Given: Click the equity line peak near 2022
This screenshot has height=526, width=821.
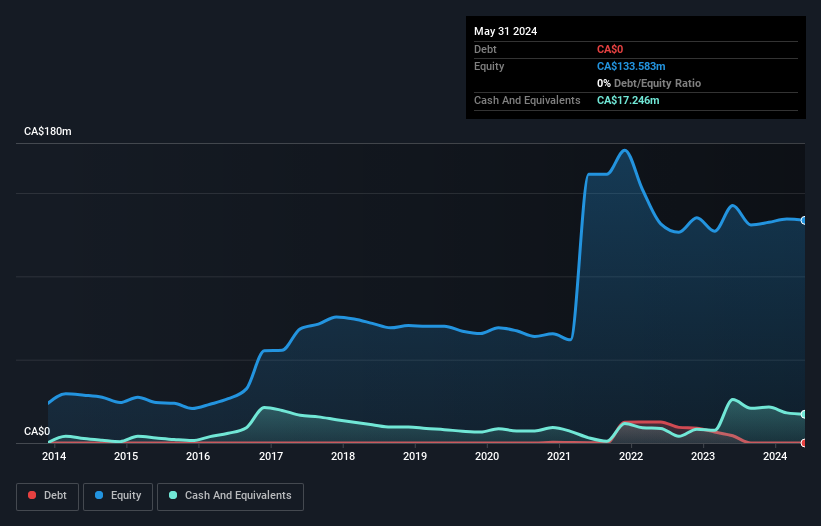Looking at the screenshot, I should click(625, 151).
